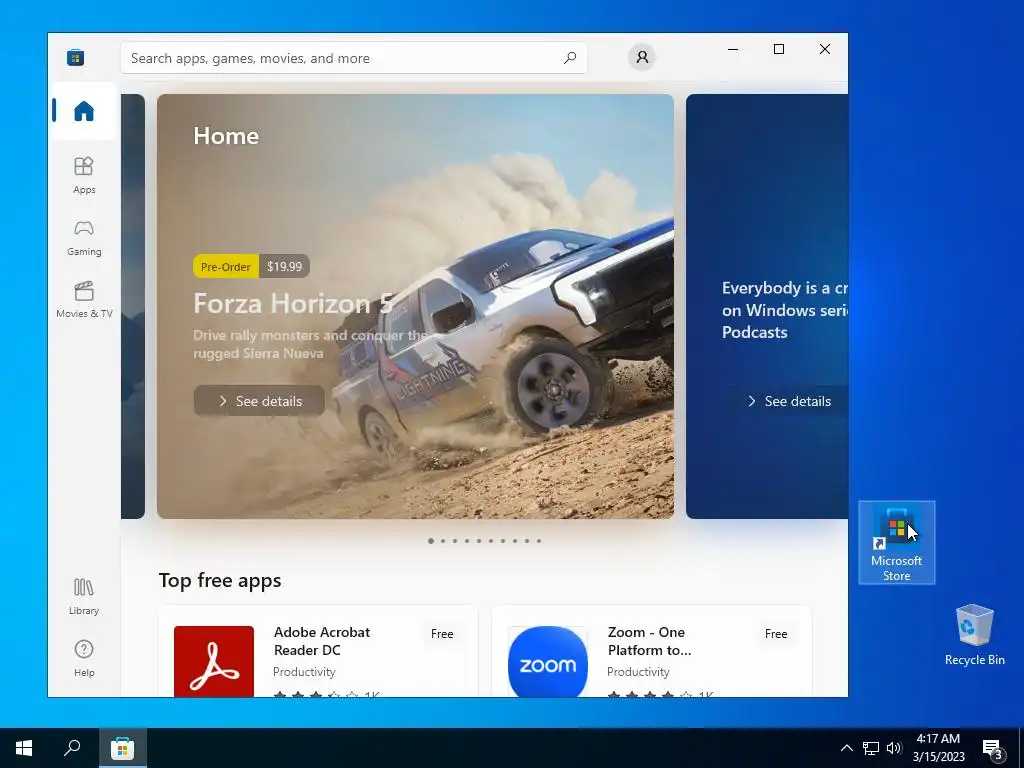Open the Library page

[84, 597]
